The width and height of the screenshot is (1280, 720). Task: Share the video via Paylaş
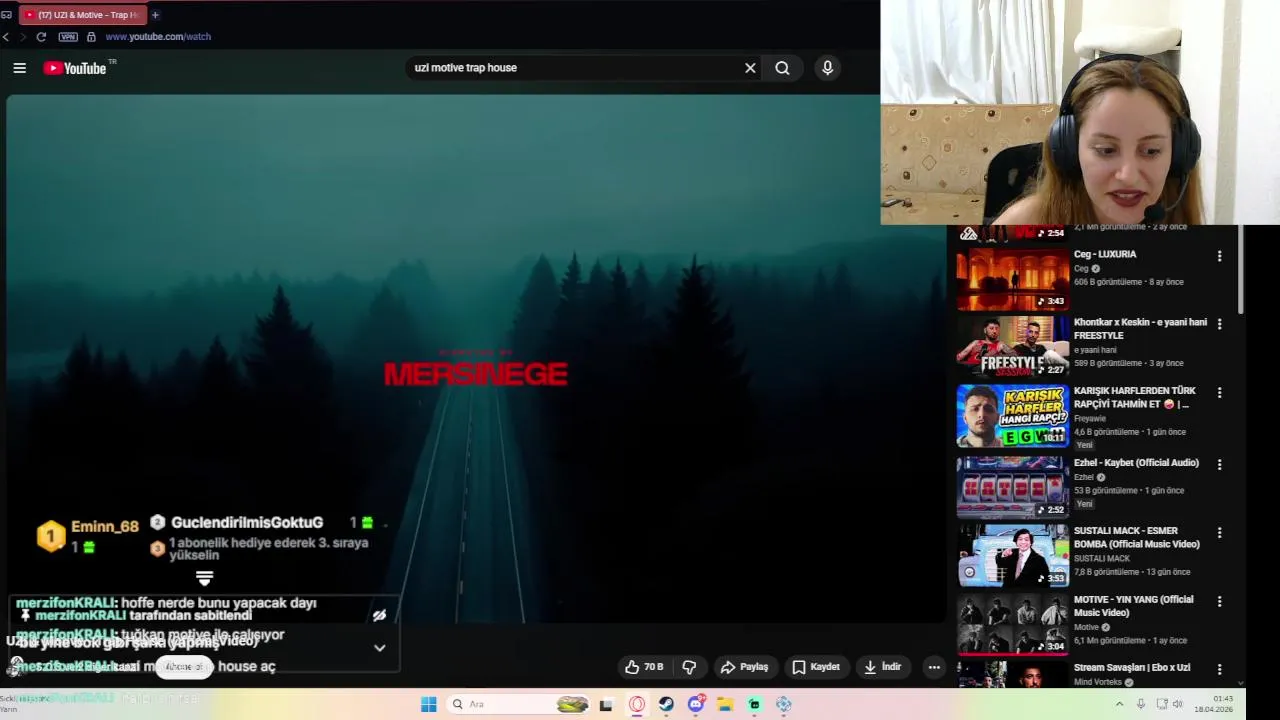pyautogui.click(x=745, y=667)
